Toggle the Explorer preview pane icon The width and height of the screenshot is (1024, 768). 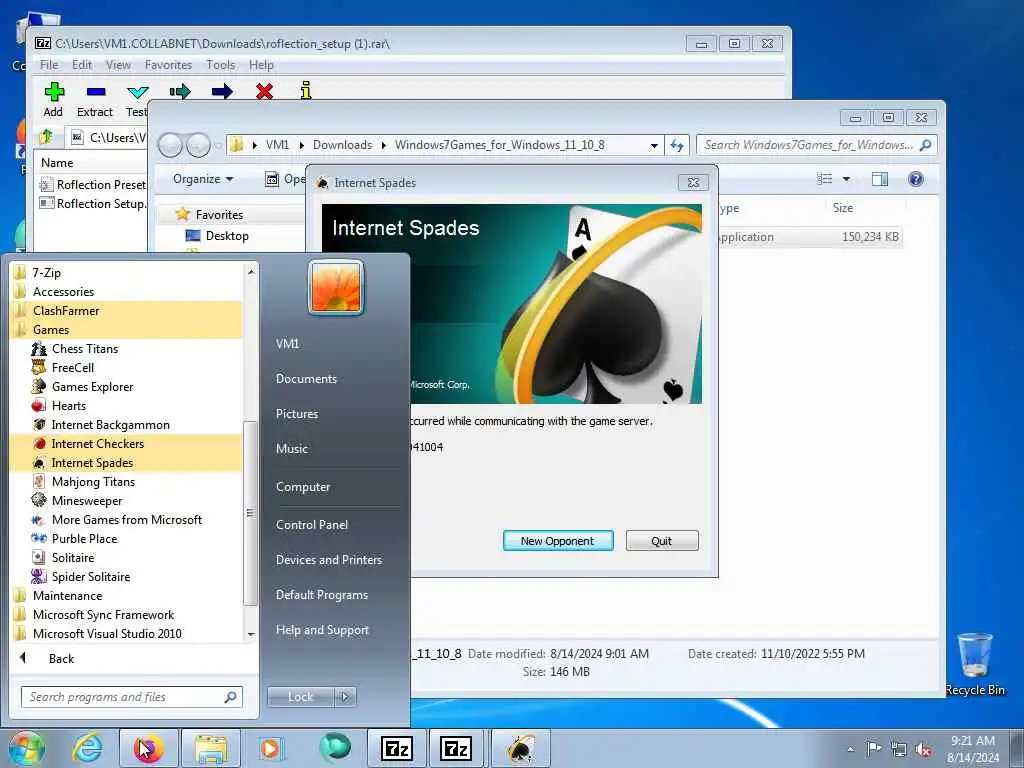point(880,179)
